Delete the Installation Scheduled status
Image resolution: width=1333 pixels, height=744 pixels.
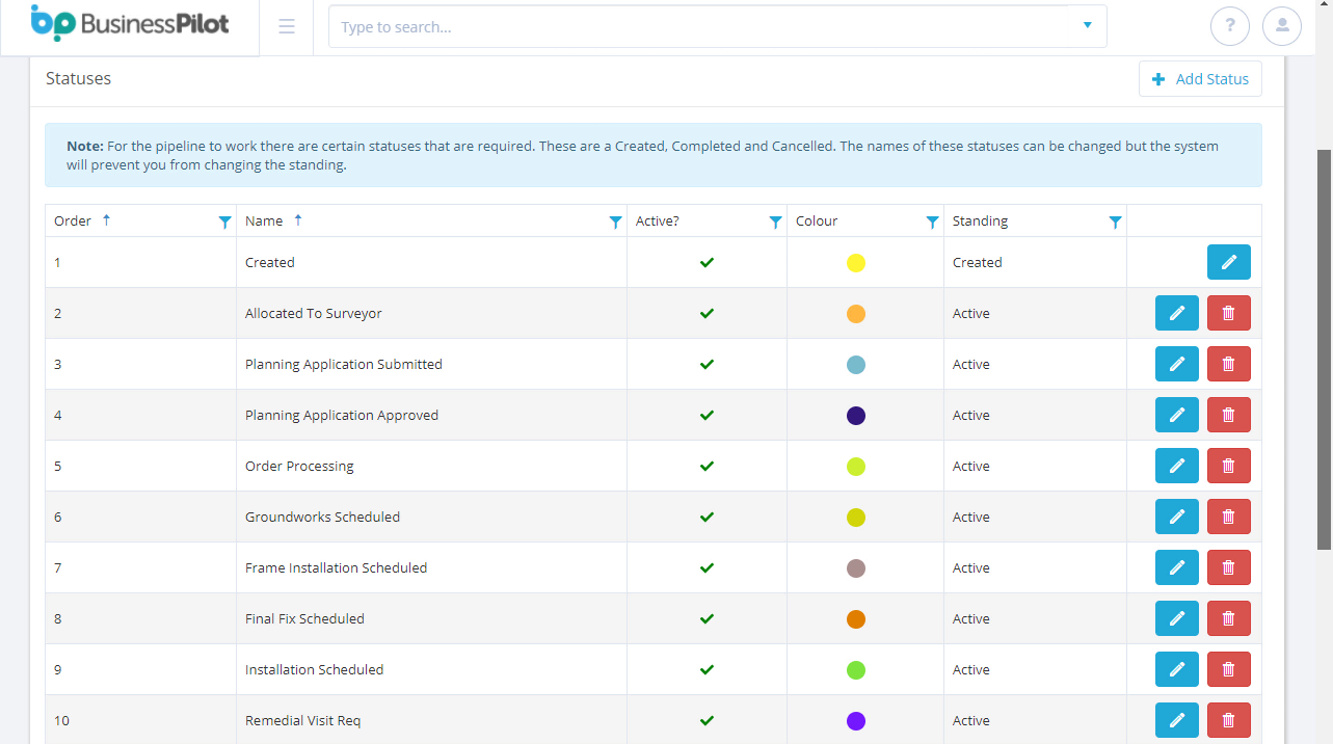point(1228,670)
